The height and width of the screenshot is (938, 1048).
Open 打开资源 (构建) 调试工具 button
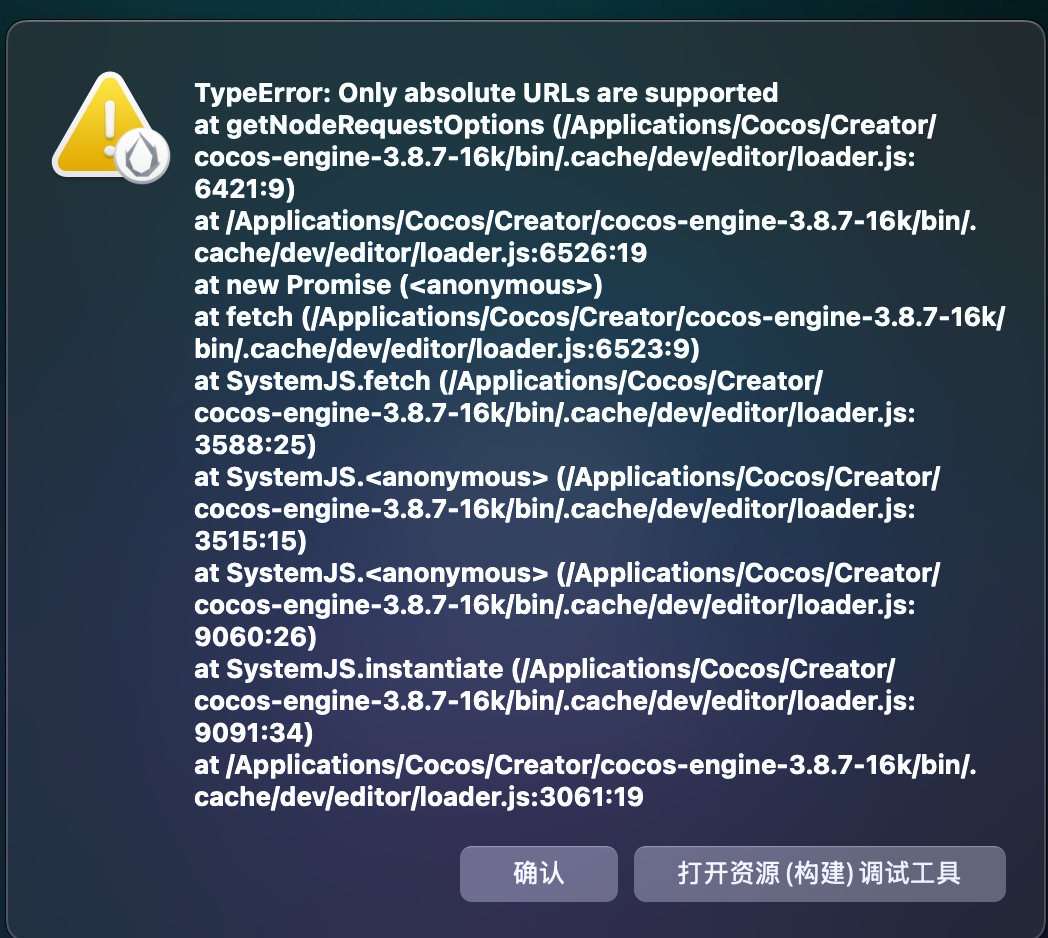[819, 873]
